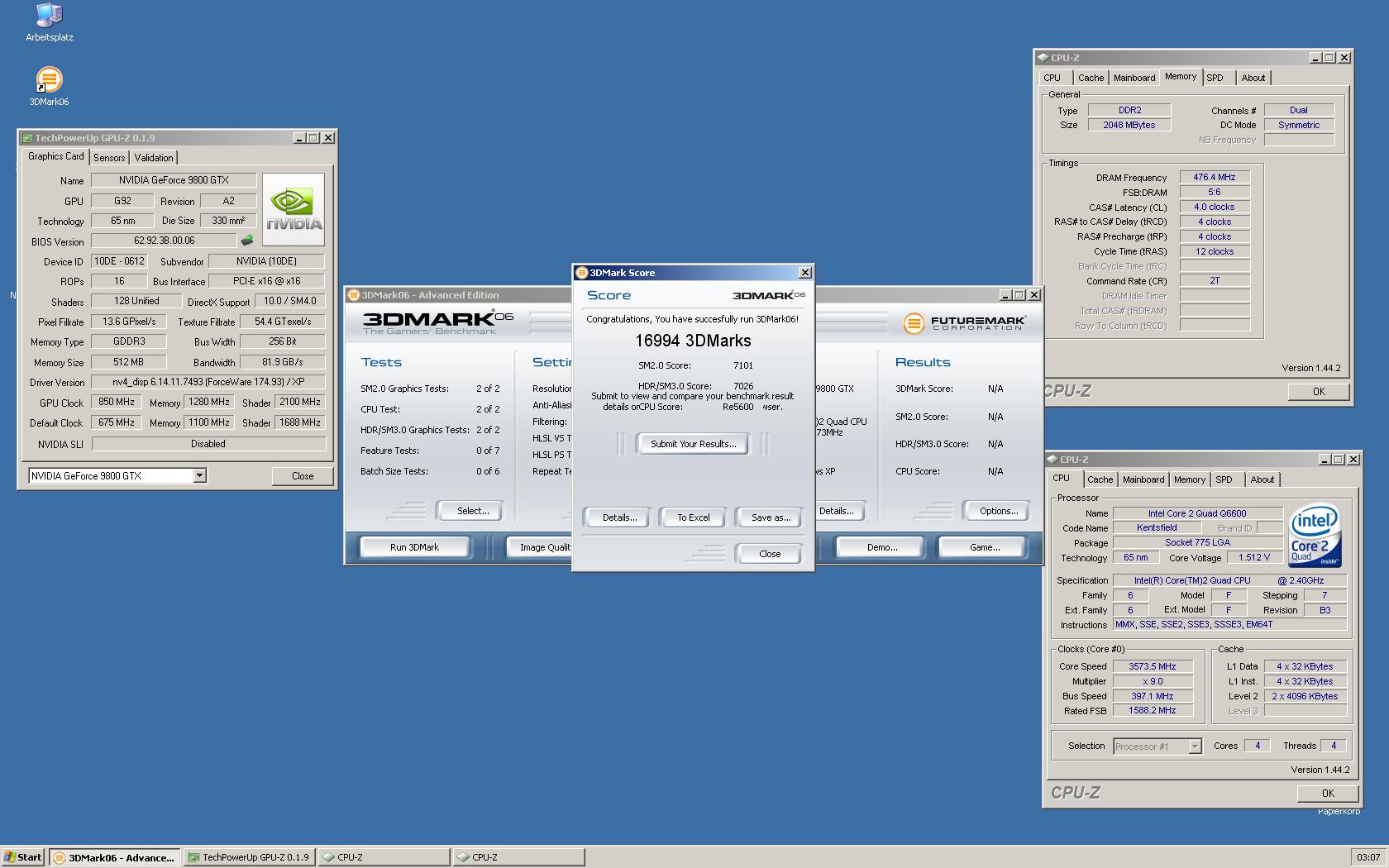Viewport: 1389px width, 868px height.
Task: Click the BIOS Version 62.92.3B.00.06 field
Action: click(x=164, y=241)
